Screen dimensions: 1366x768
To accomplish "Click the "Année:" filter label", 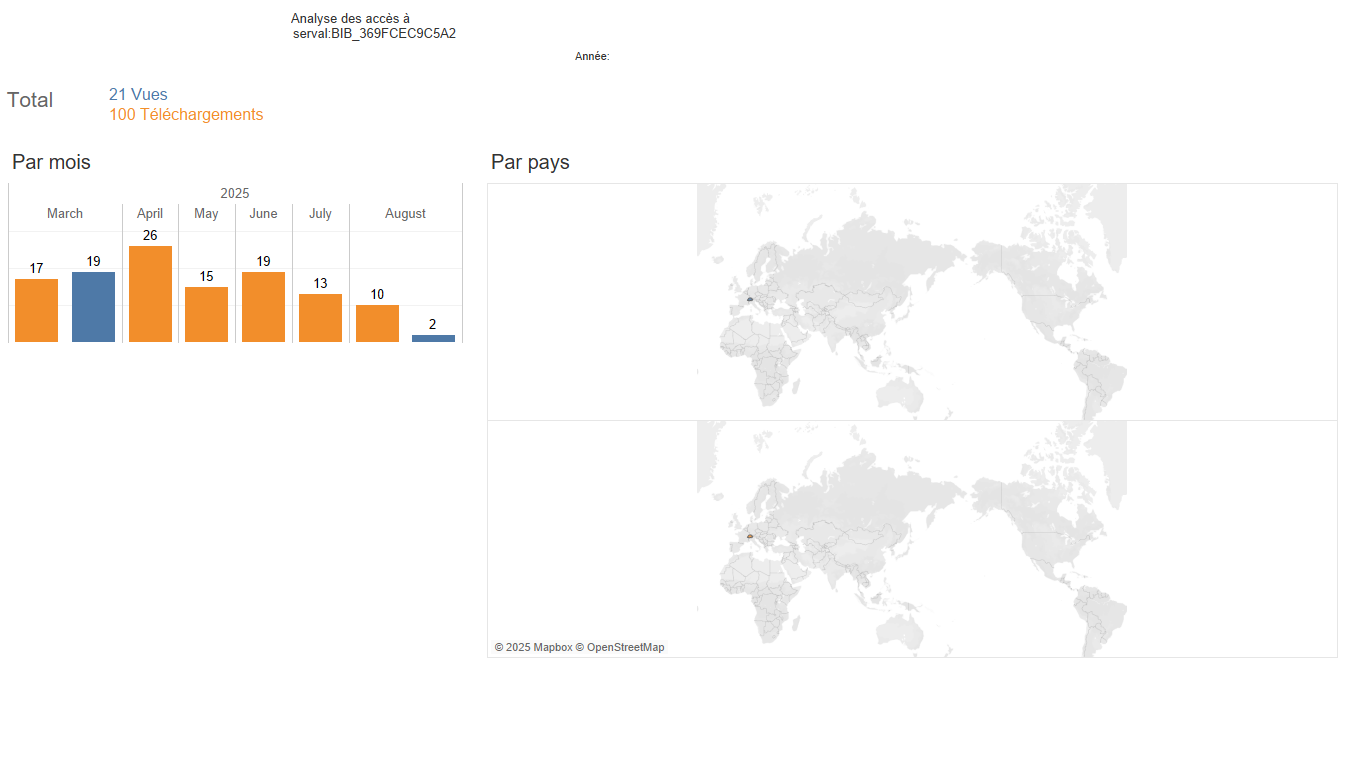I will pos(592,57).
